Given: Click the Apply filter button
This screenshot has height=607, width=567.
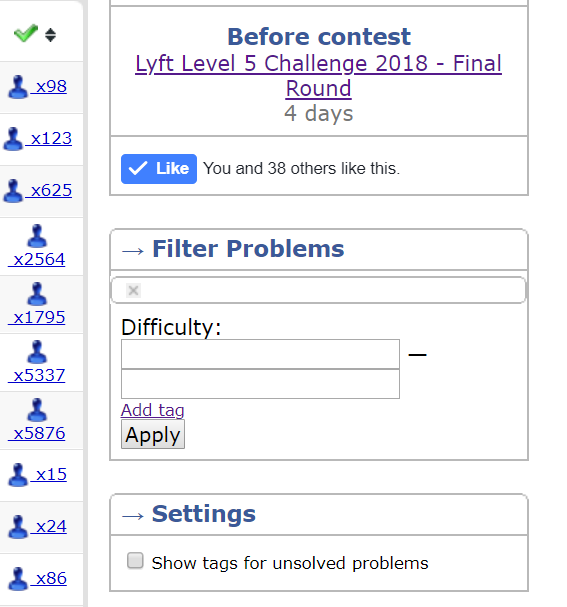Looking at the screenshot, I should tap(153, 434).
